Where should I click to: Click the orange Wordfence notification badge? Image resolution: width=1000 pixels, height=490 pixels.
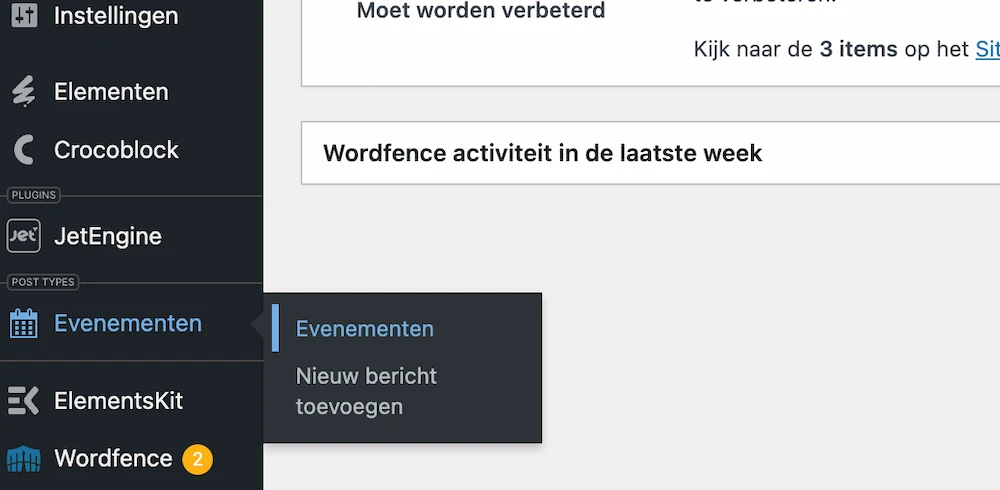[x=197, y=459]
